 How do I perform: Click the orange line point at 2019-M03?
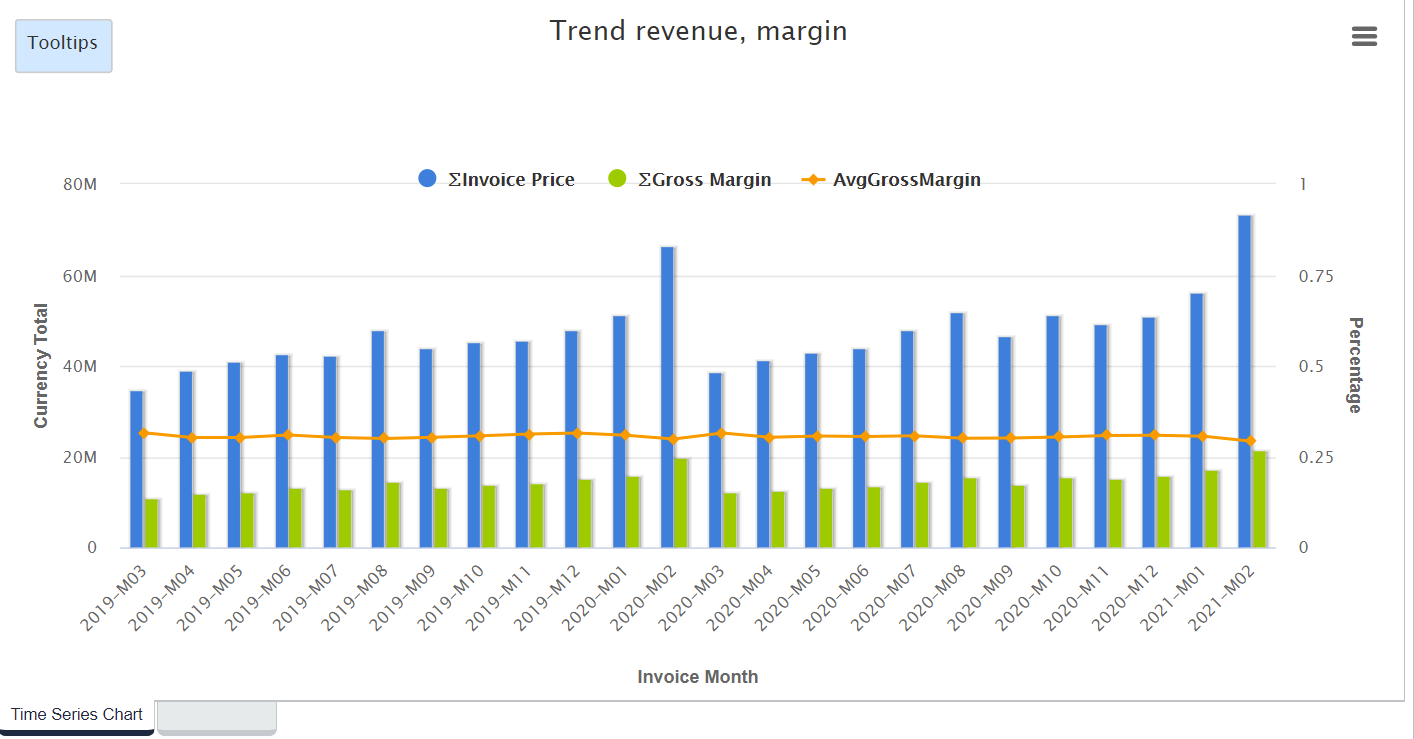[x=144, y=433]
